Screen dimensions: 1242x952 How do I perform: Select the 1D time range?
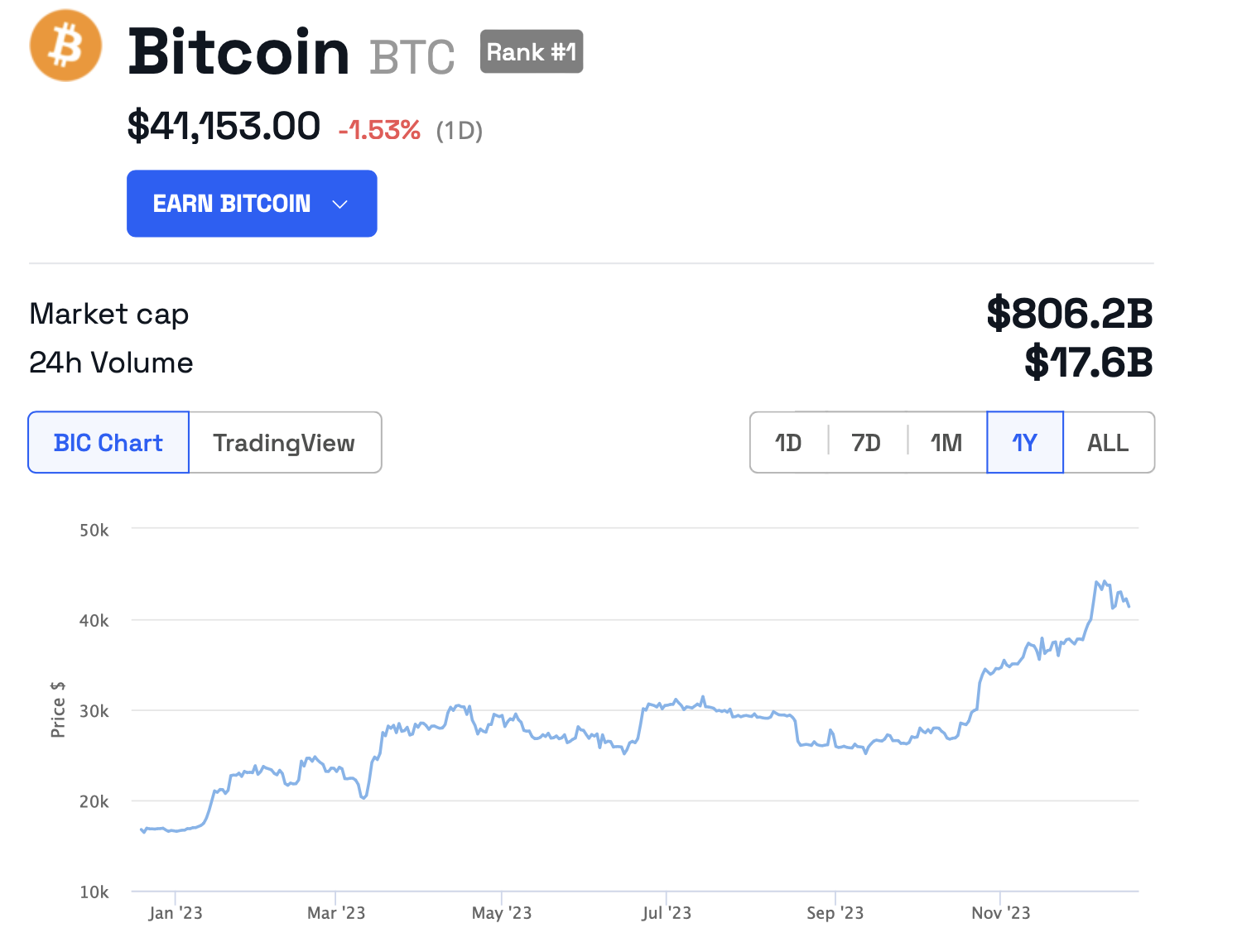(788, 443)
